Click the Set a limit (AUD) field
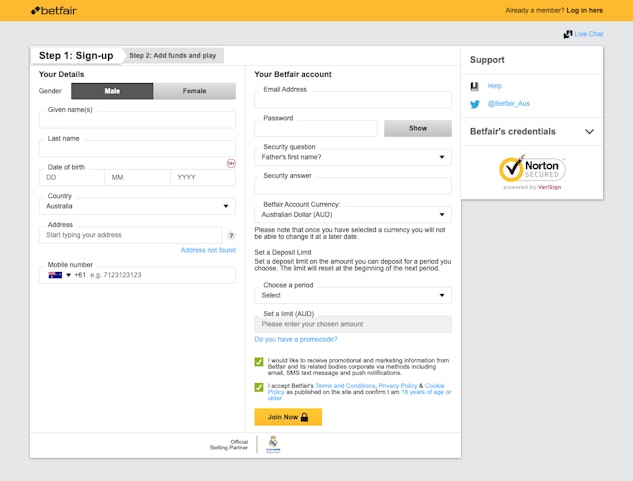 click(353, 324)
